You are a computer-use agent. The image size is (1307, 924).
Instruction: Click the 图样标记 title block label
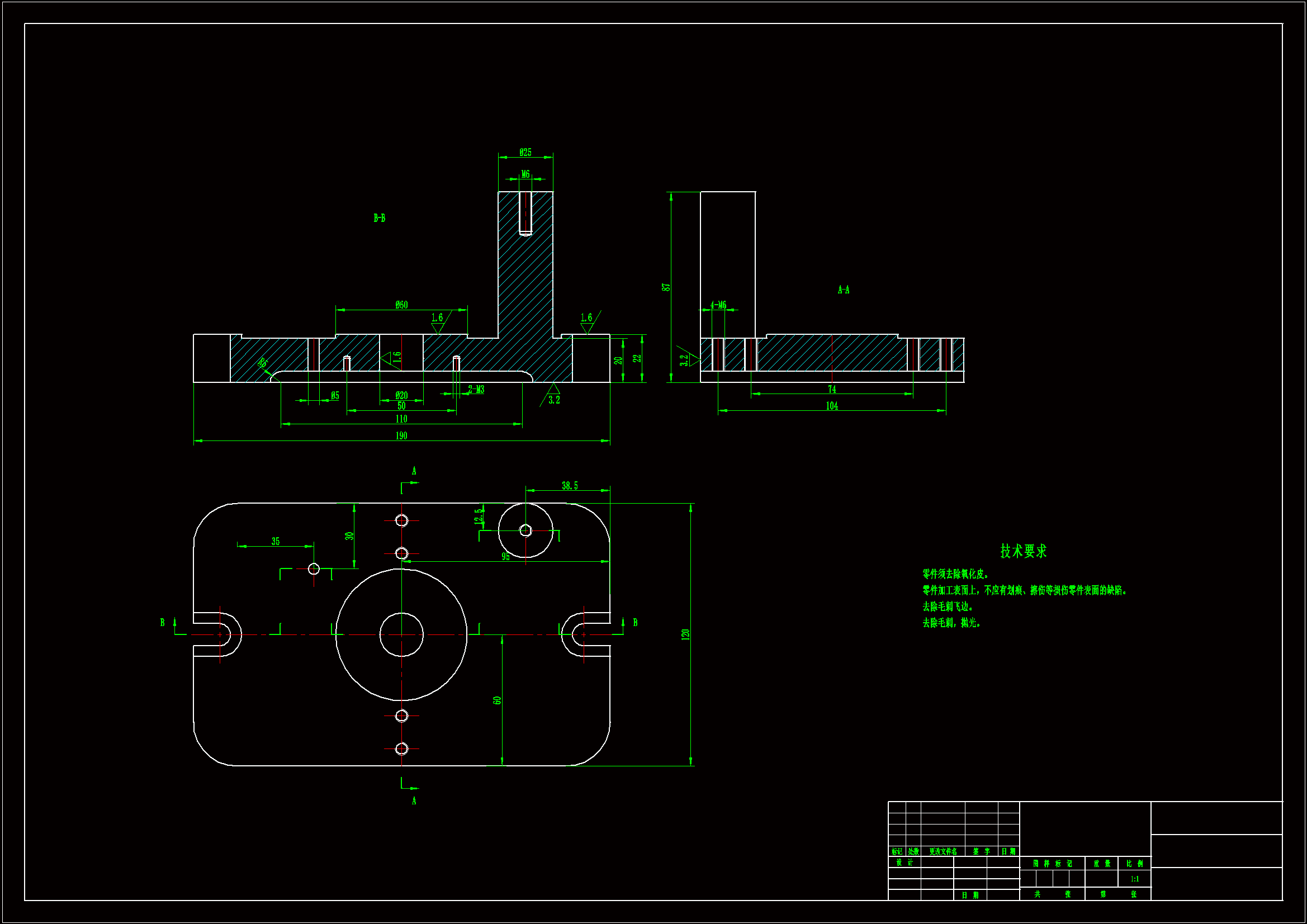[1052, 864]
